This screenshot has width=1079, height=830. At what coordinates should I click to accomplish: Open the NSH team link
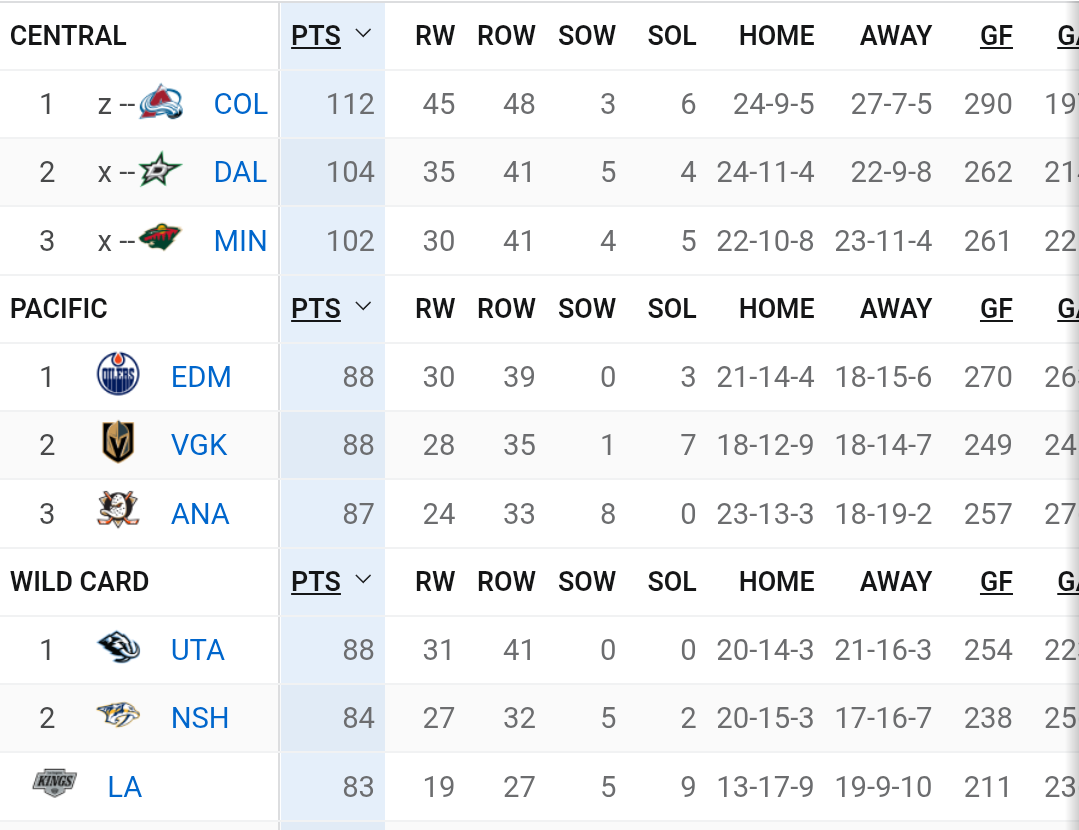coord(200,718)
